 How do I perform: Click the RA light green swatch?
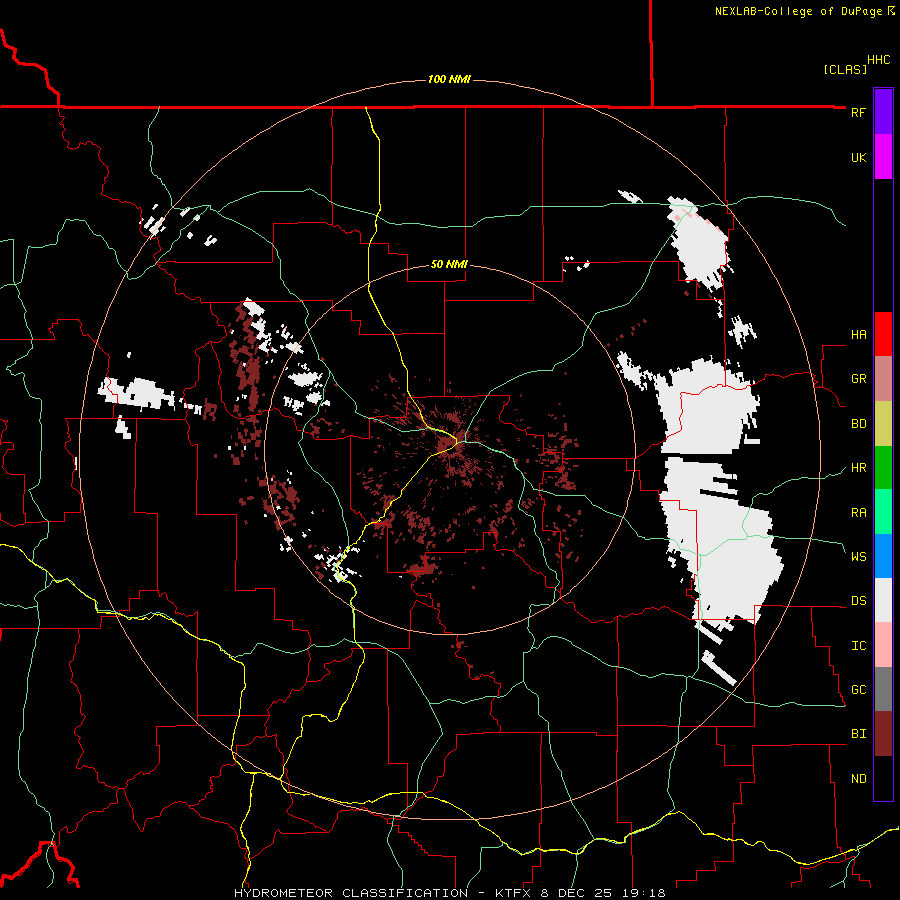(883, 512)
